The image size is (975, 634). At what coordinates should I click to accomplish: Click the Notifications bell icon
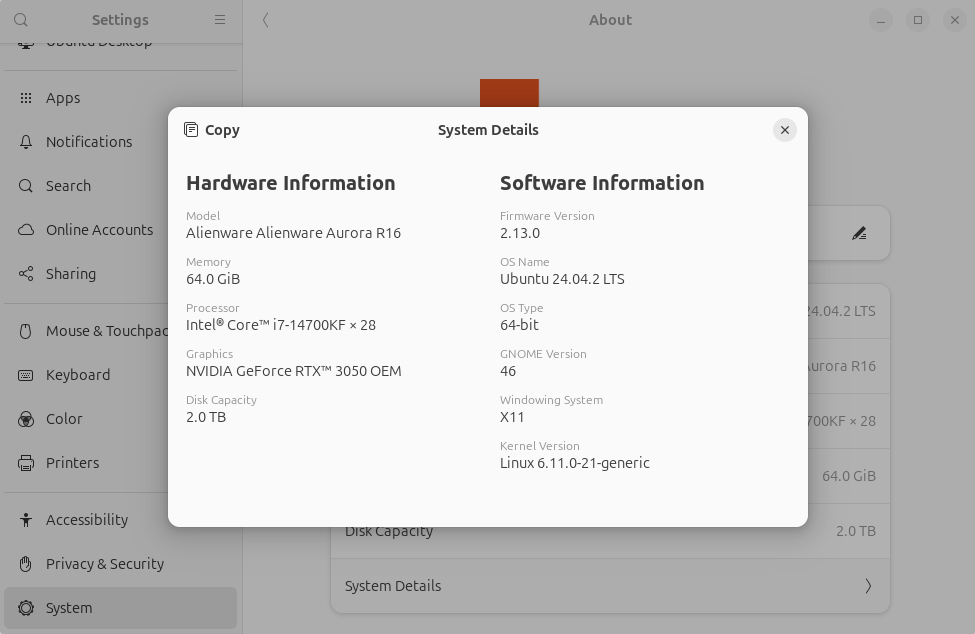pos(25,142)
